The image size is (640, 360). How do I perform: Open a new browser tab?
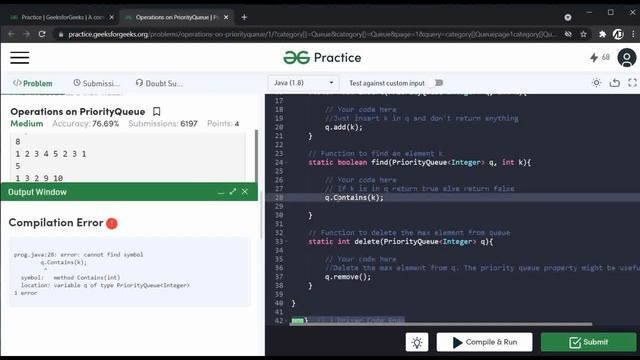tap(244, 17)
